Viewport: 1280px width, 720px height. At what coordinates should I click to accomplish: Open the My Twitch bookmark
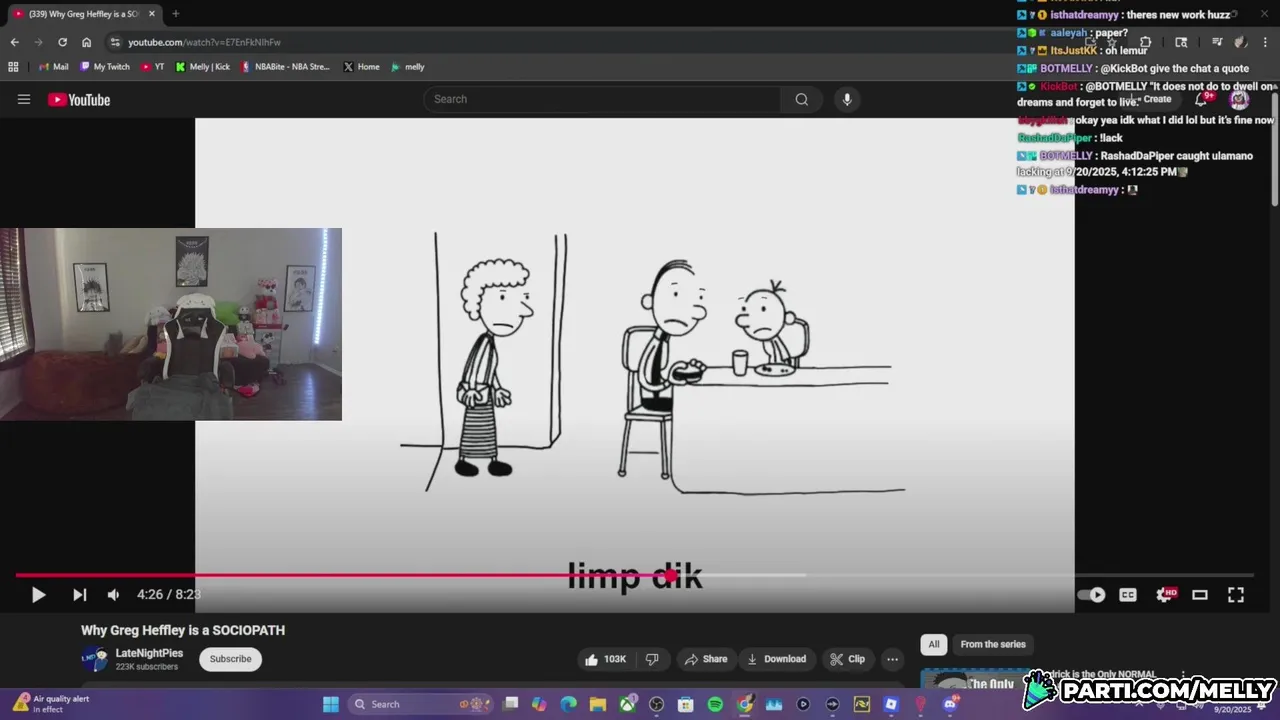point(104,67)
